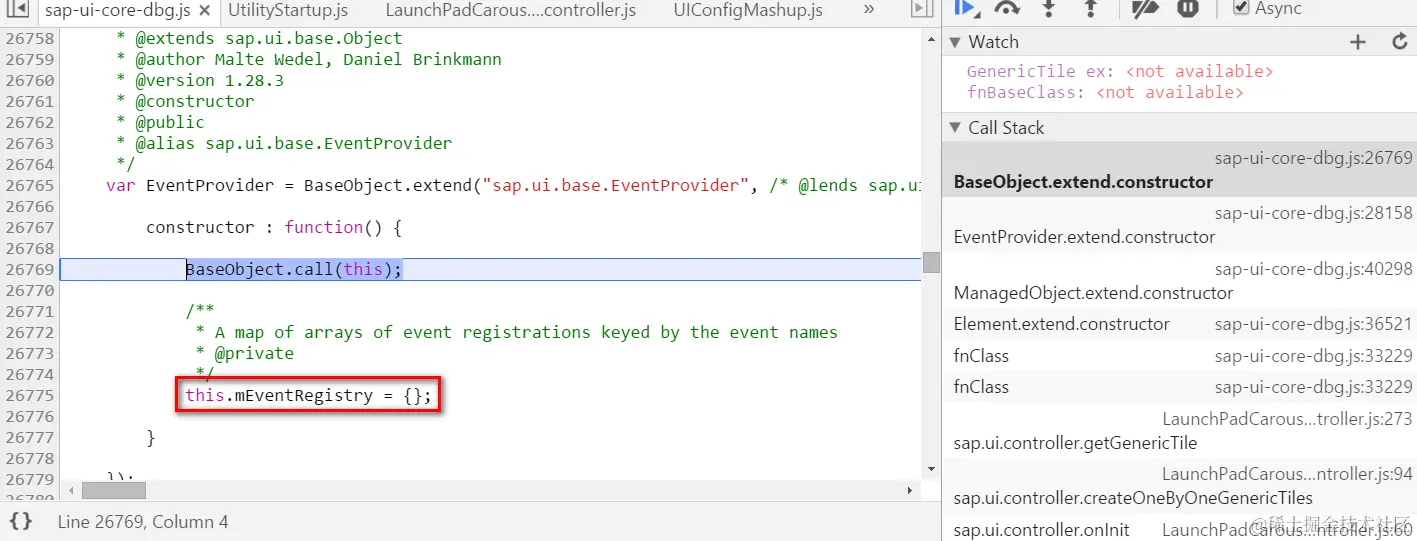Toggle the Async checkbox
Viewport: 1417px width, 541px height.
click(1241, 8)
